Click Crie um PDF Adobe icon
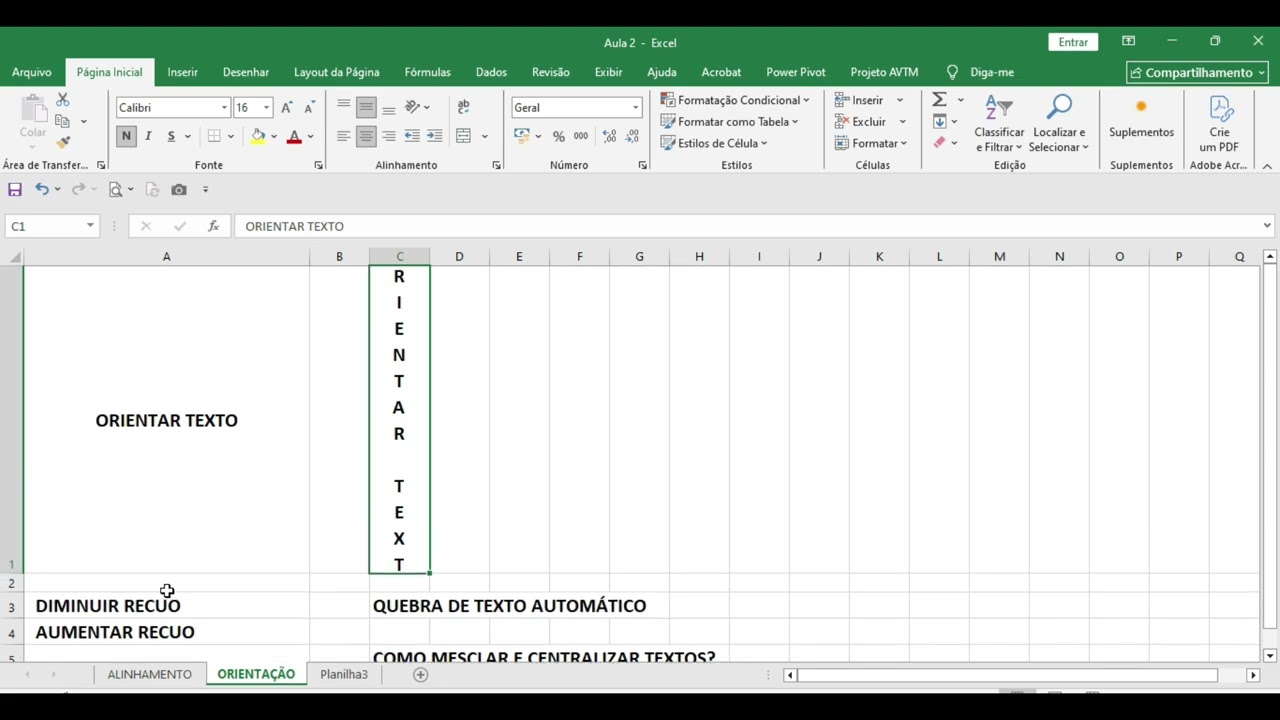Viewport: 1280px width, 720px height. pos(1220,125)
